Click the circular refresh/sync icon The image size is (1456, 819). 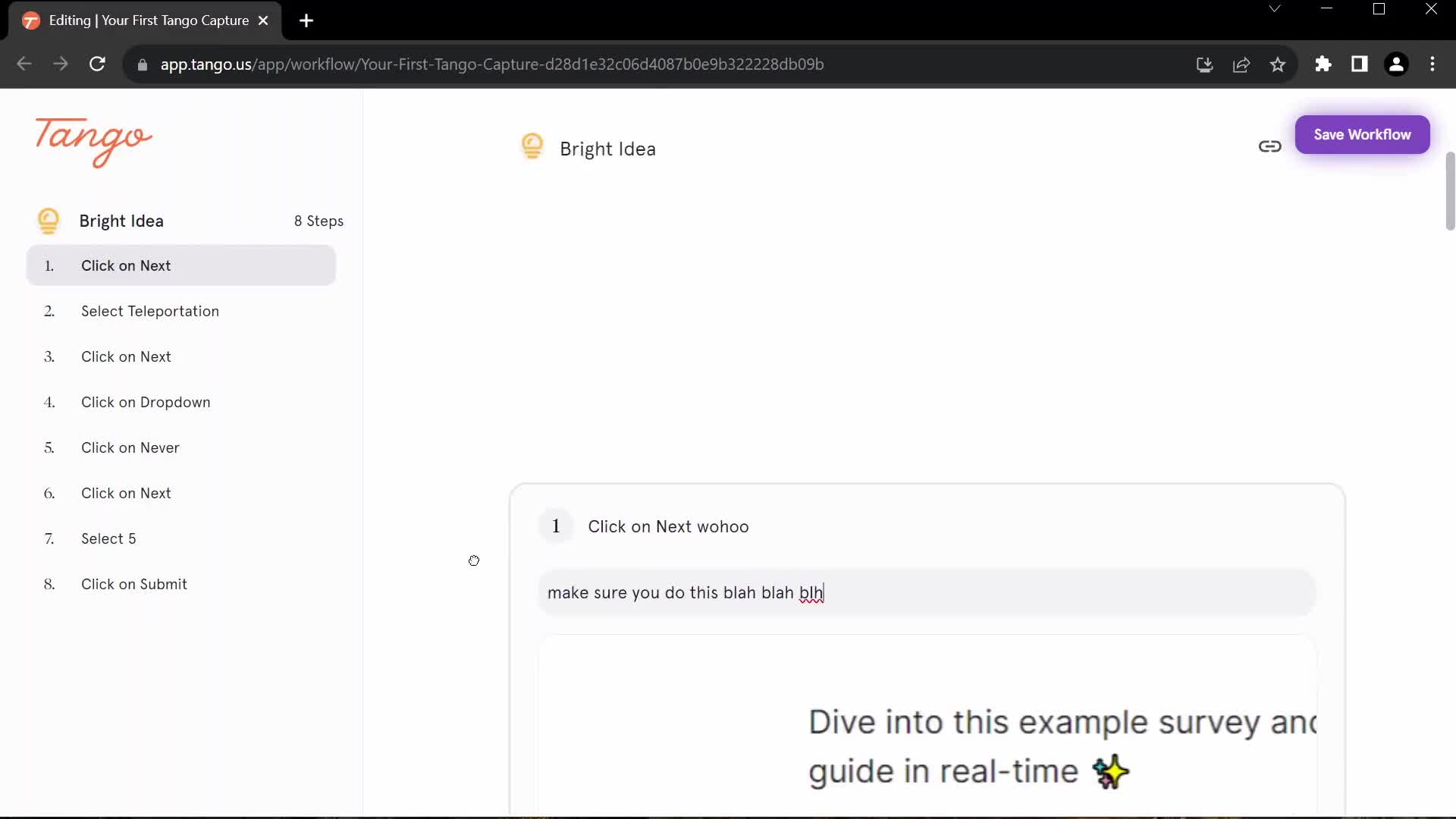click(x=97, y=63)
